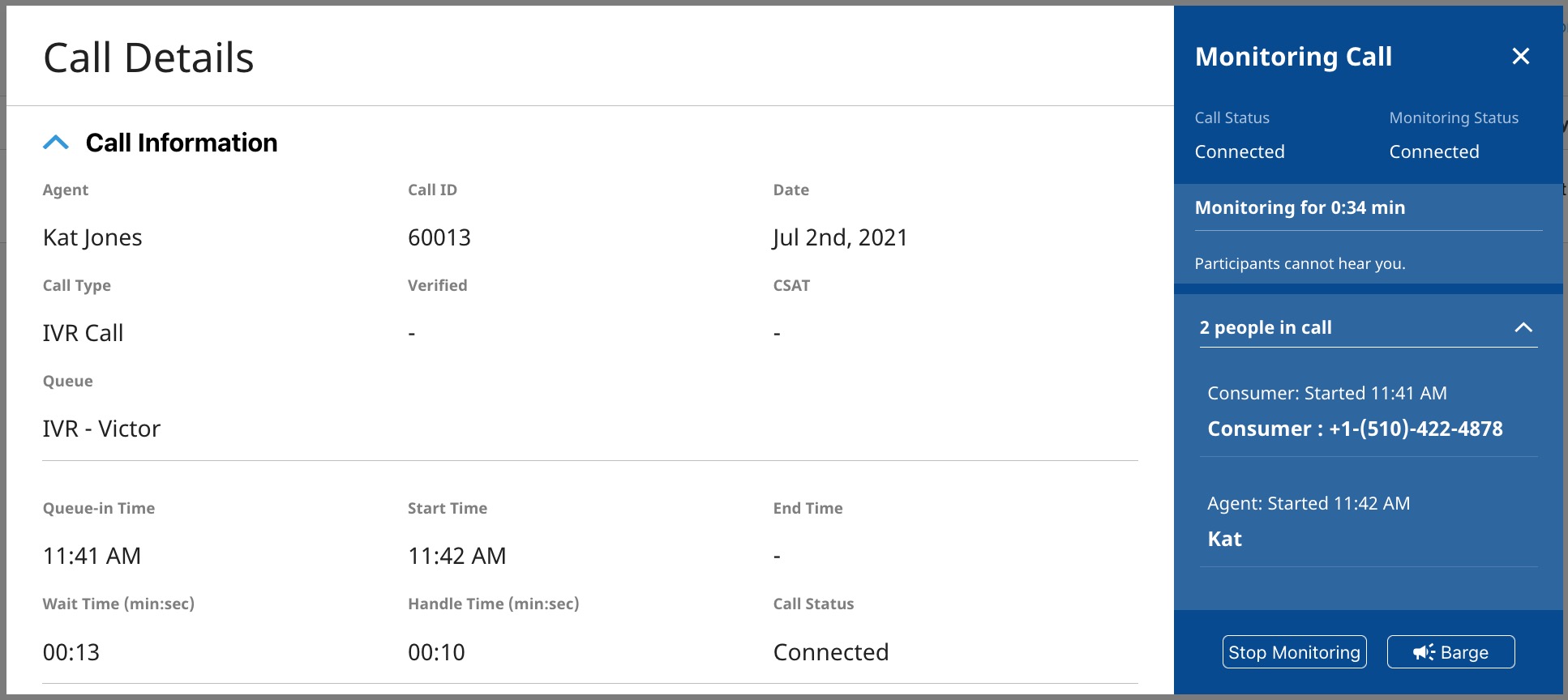
Task: Collapse the 2 people in call list
Action: [1523, 327]
